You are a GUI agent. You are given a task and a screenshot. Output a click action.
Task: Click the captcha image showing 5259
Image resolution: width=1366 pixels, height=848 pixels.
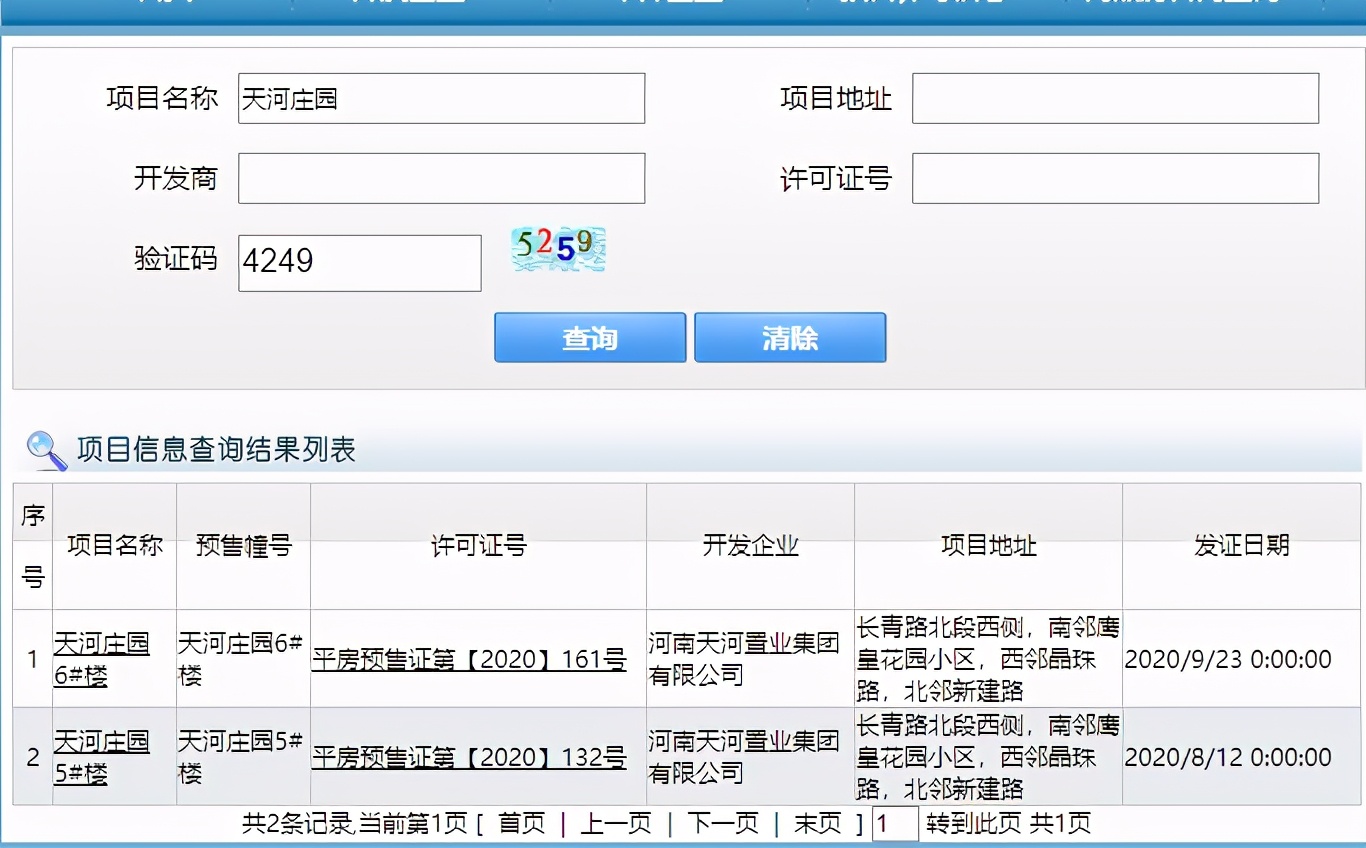click(x=557, y=249)
